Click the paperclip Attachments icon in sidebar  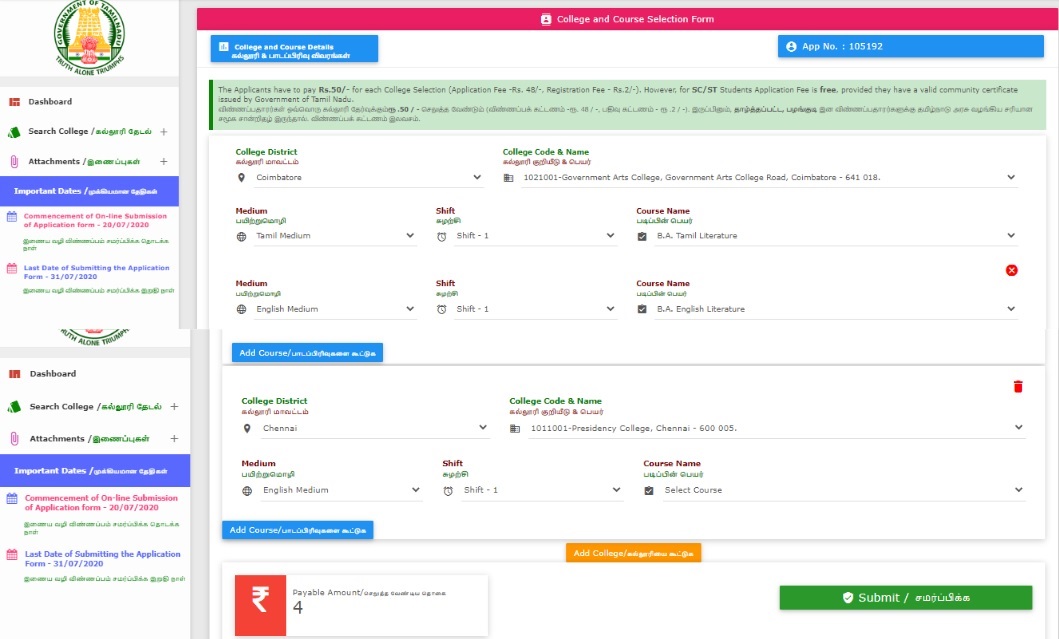[x=15, y=162]
